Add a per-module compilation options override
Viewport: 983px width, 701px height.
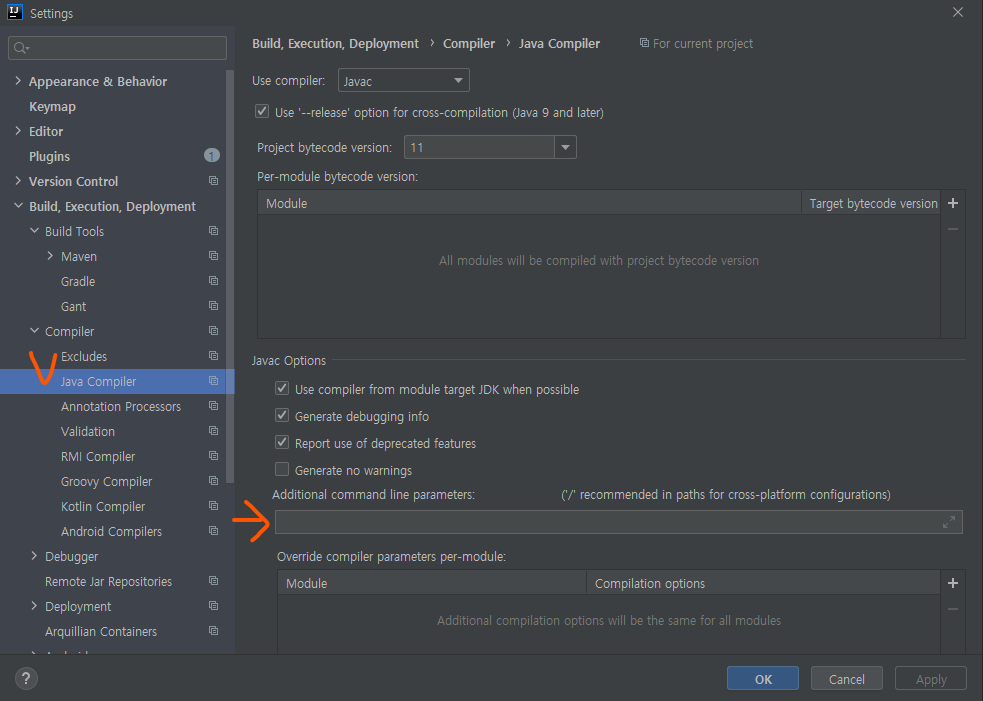coord(953,583)
